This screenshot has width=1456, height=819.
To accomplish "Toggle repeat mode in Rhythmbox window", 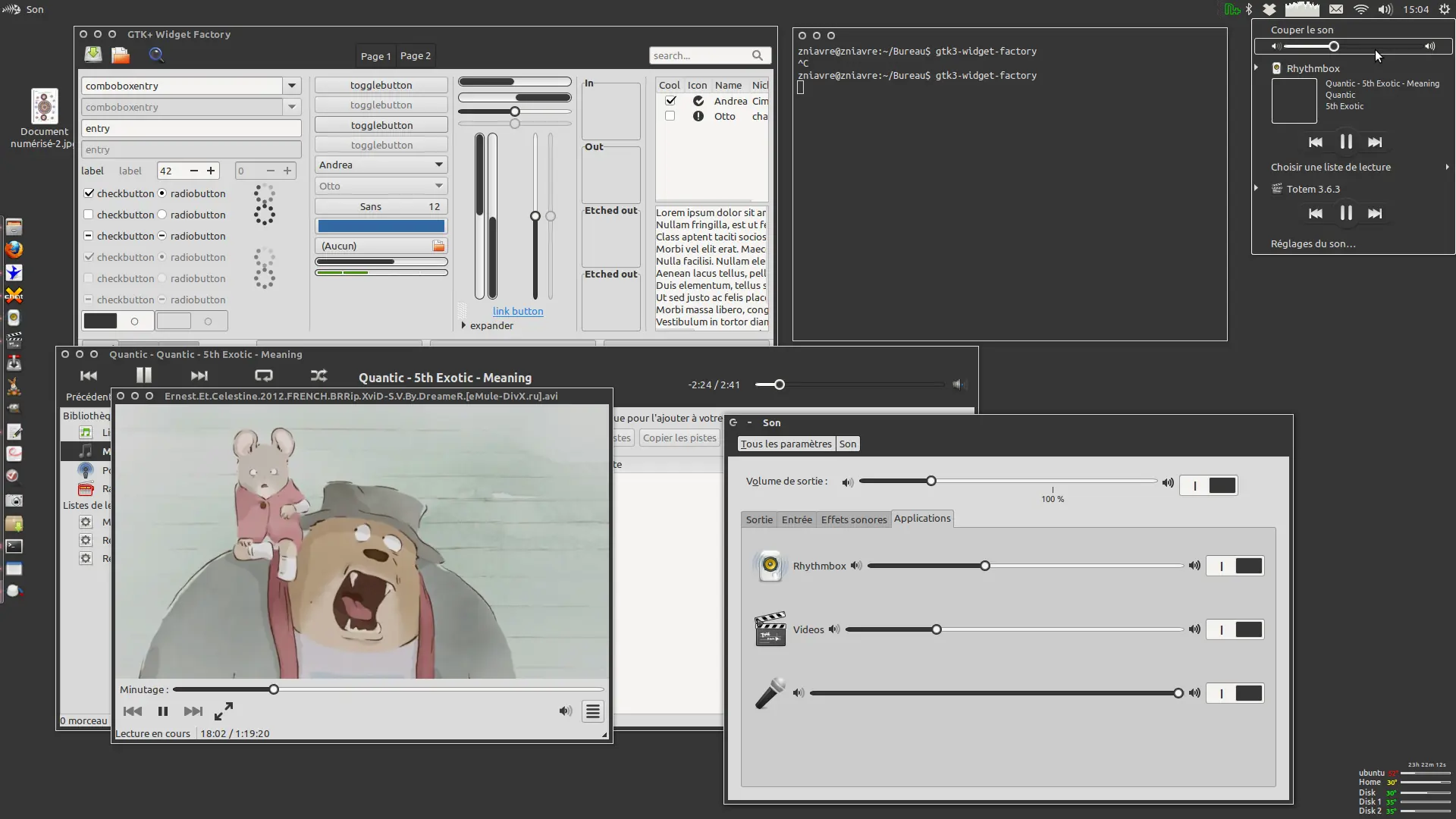I will click(264, 375).
